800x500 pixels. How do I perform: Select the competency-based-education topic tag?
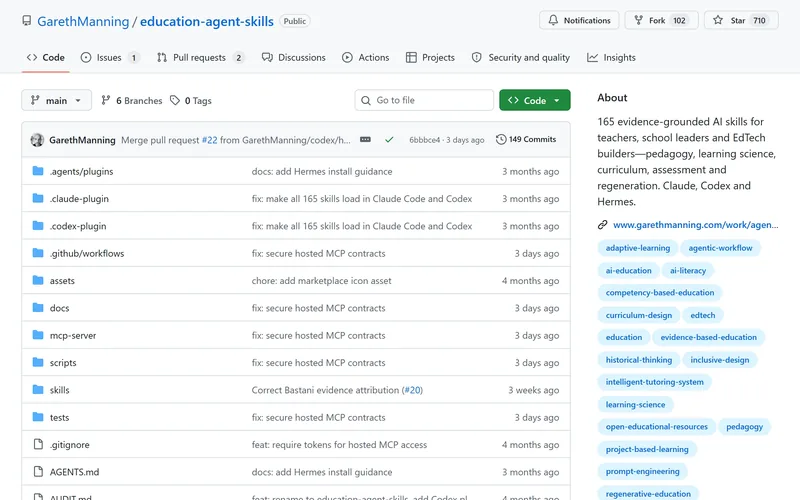[660, 292]
